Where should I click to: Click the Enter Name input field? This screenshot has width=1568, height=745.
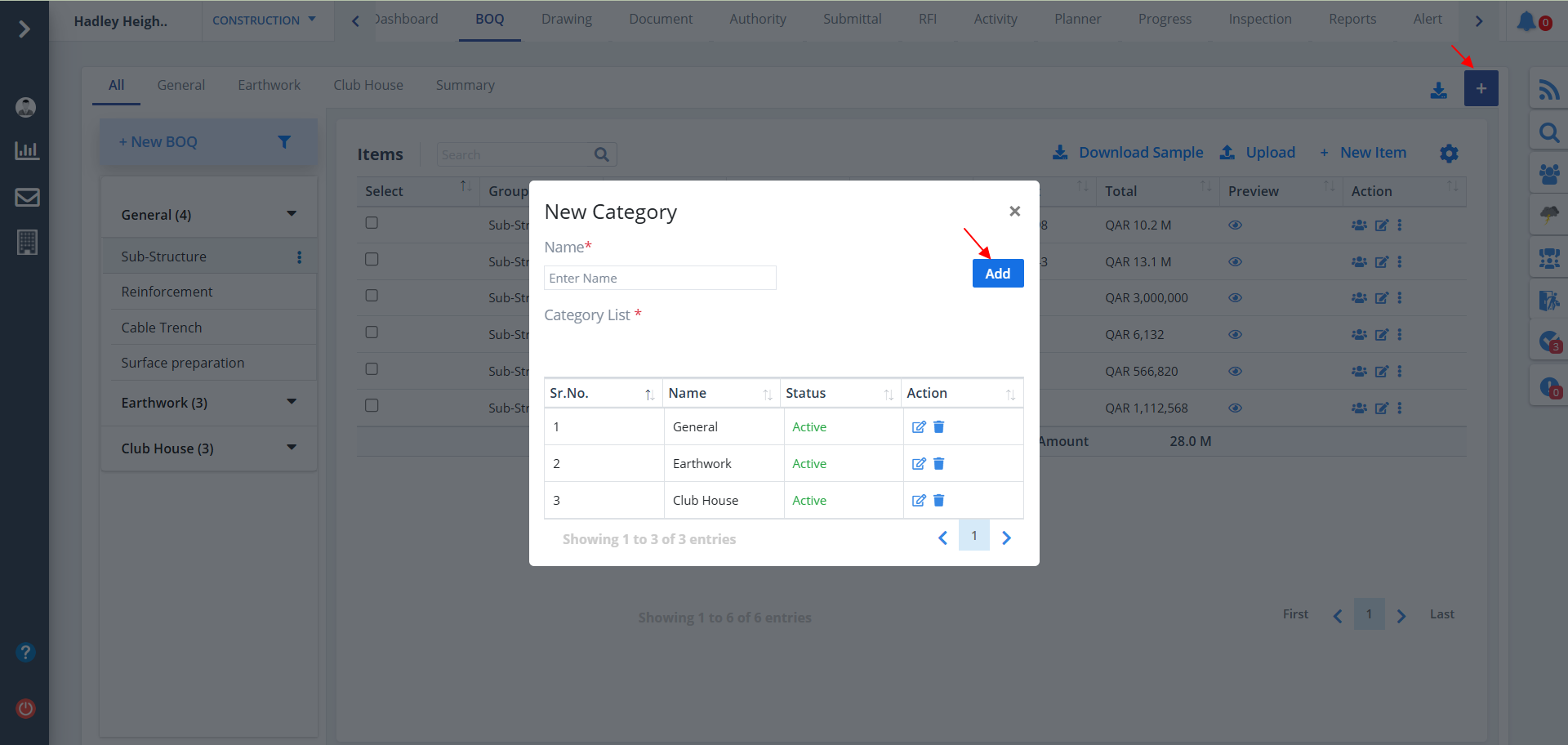660,279
